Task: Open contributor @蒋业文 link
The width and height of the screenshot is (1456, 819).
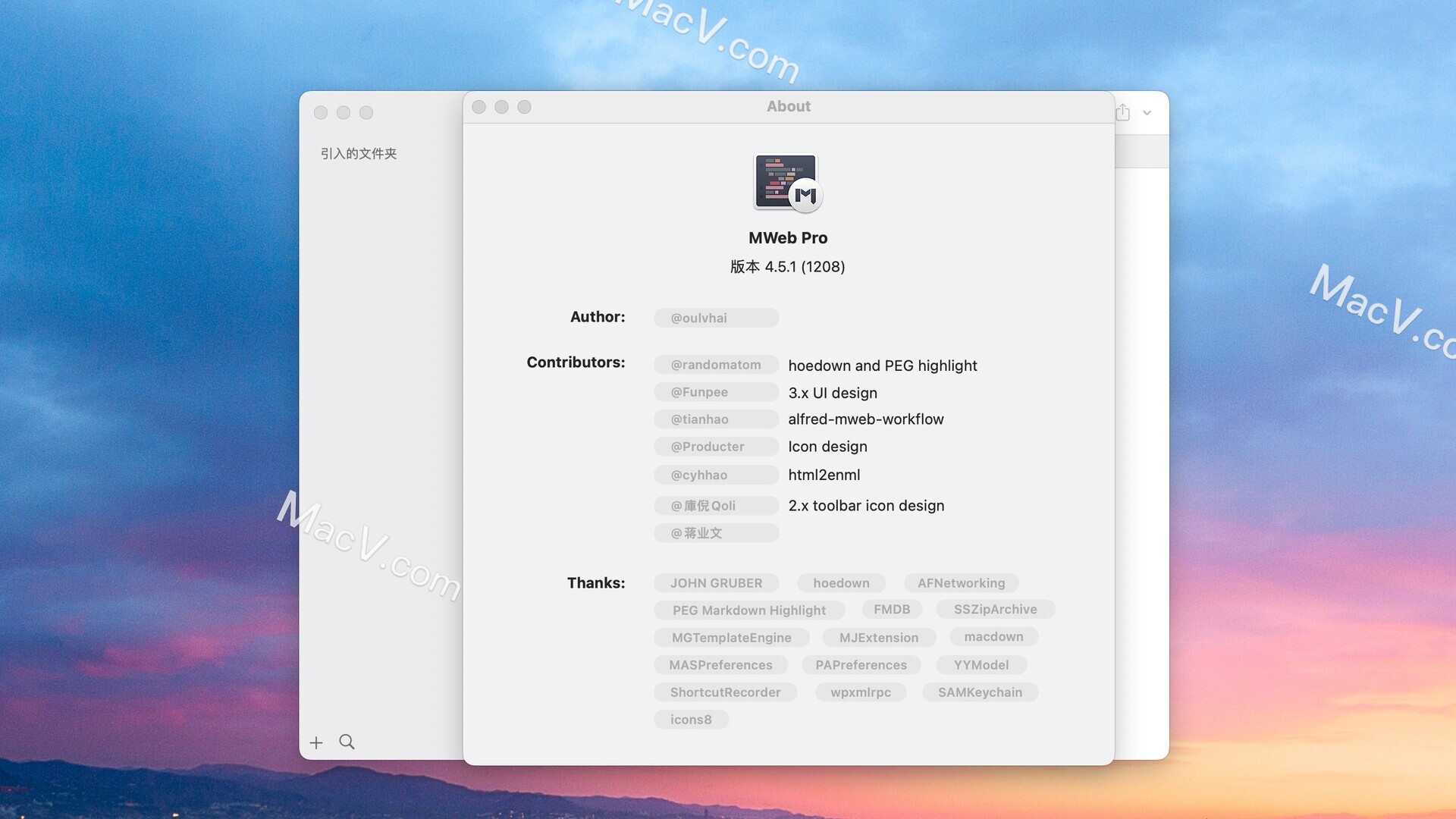Action: 717,533
